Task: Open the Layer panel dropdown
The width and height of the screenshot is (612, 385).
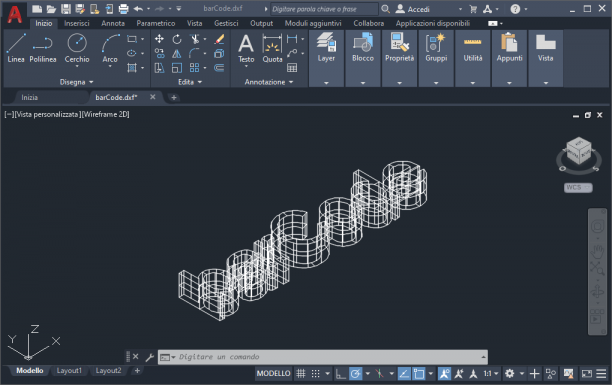Action: pyautogui.click(x=326, y=83)
